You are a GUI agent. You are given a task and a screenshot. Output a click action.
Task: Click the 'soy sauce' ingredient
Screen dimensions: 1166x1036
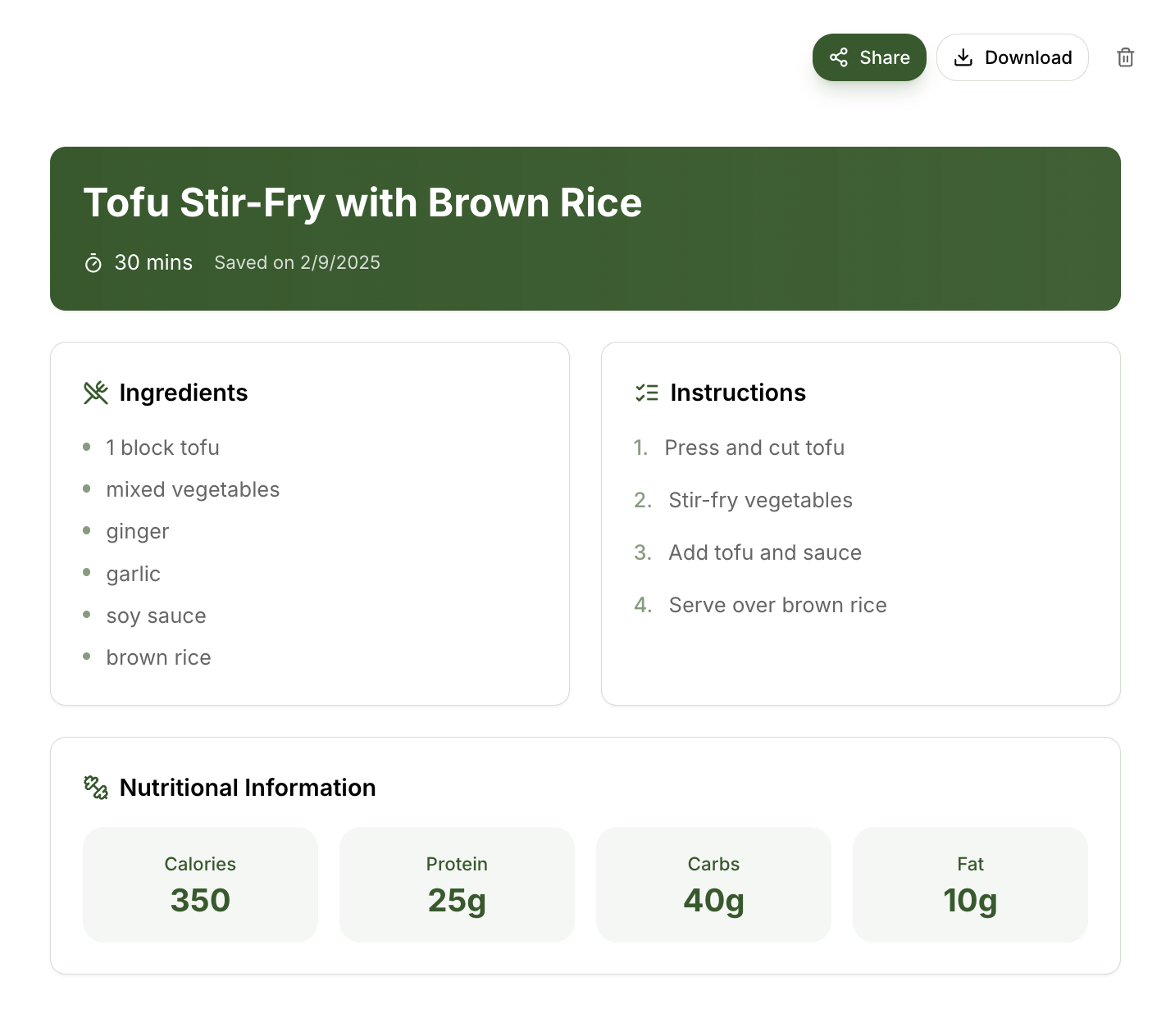(x=156, y=616)
